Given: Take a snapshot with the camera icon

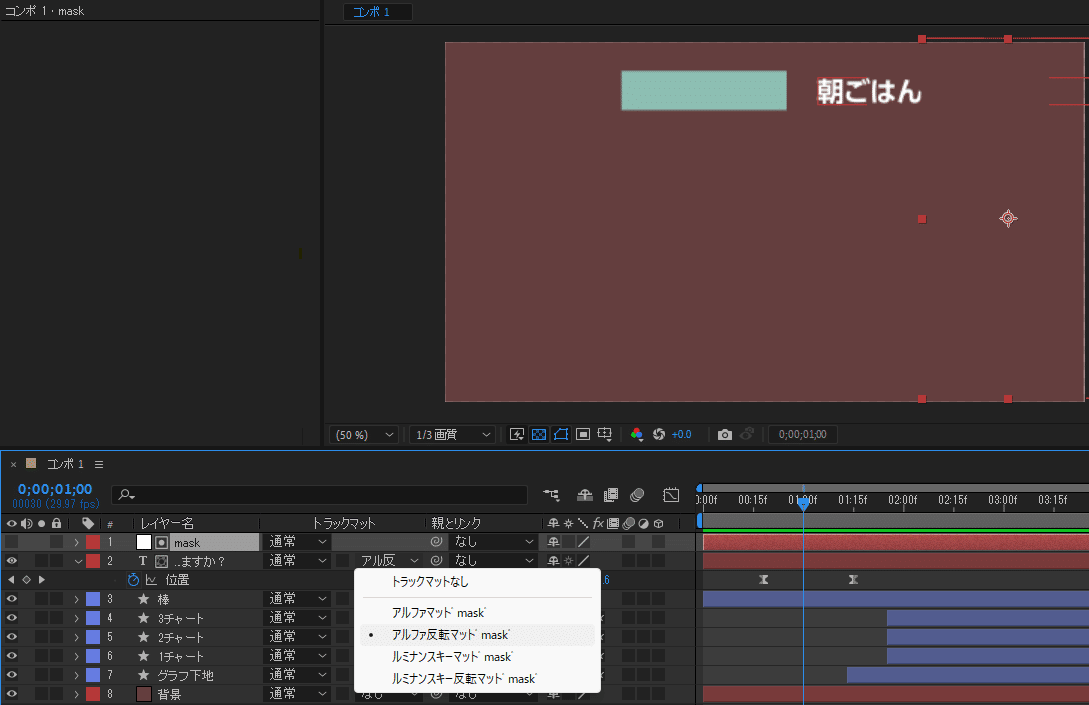Looking at the screenshot, I should pos(724,434).
